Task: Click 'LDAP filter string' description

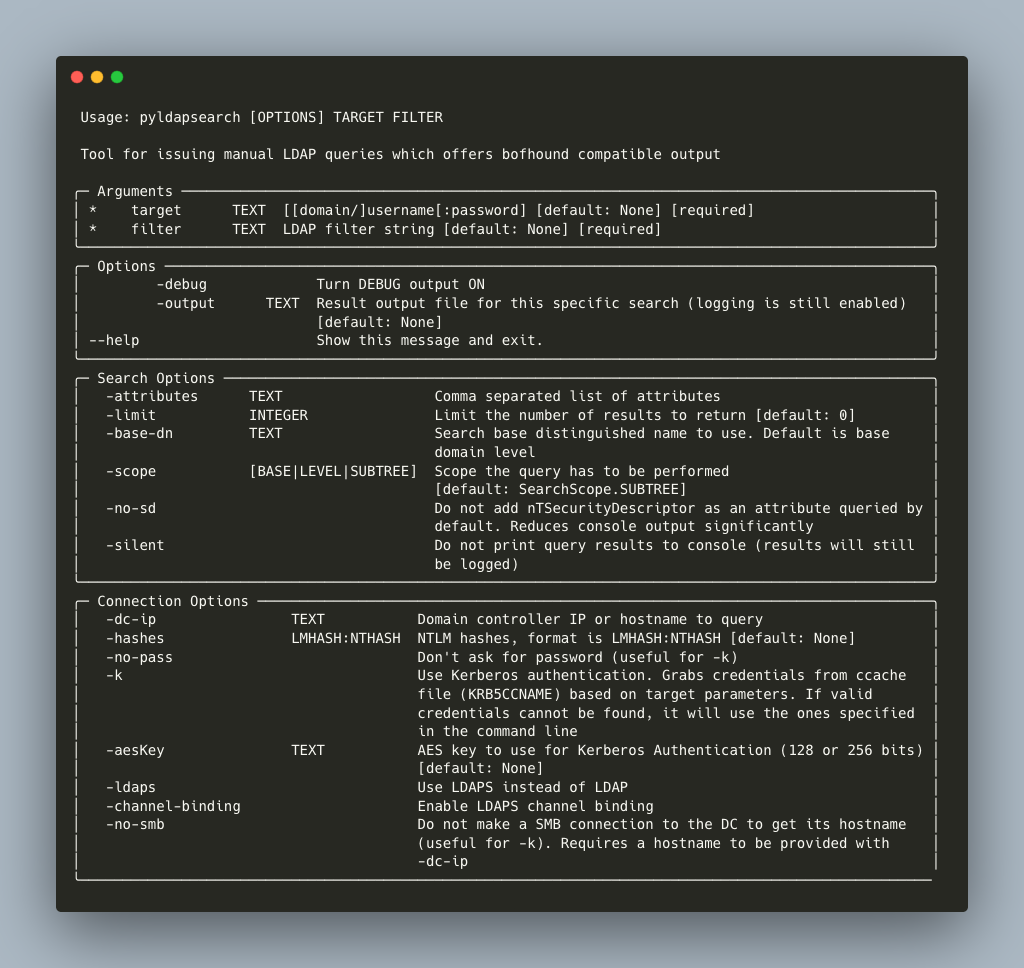Action: [359, 229]
